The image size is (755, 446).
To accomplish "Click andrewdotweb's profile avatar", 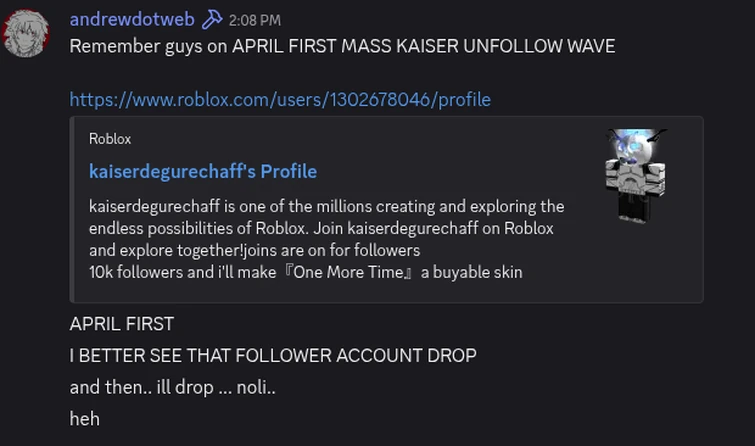I will click(25, 35).
